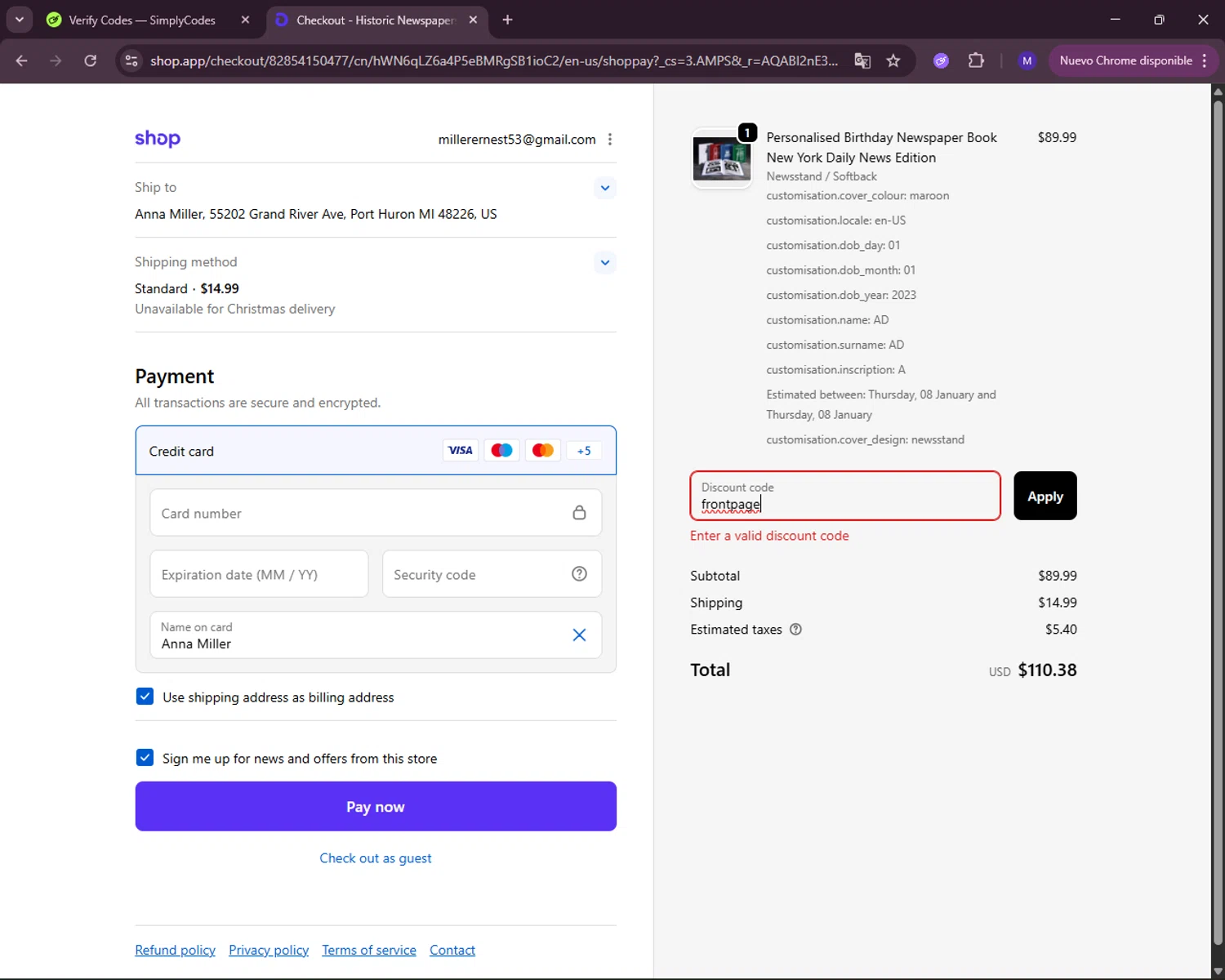1225x980 pixels.
Task: Expand the Shipping method section
Action: (605, 263)
